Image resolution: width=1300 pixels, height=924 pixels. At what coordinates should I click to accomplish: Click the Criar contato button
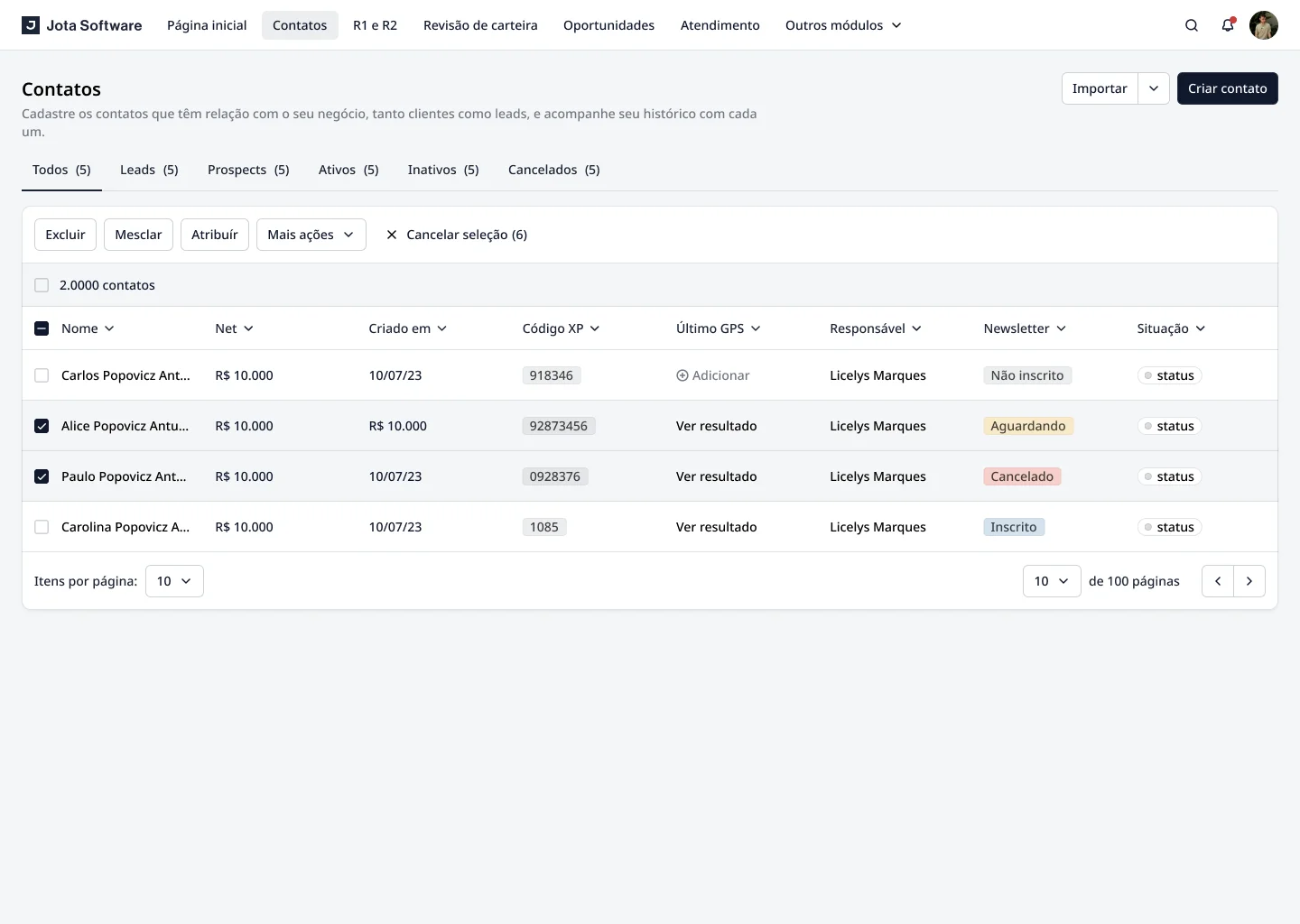click(1227, 88)
